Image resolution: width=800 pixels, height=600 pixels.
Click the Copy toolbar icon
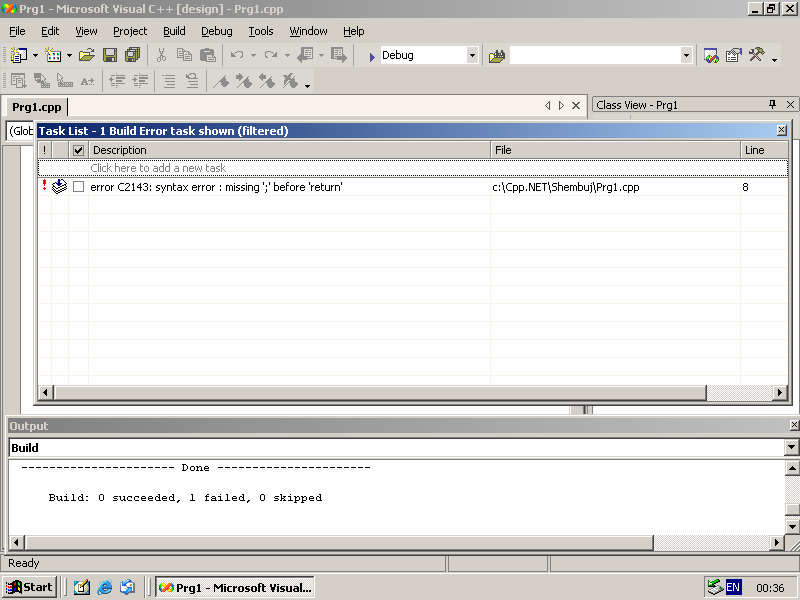click(184, 55)
